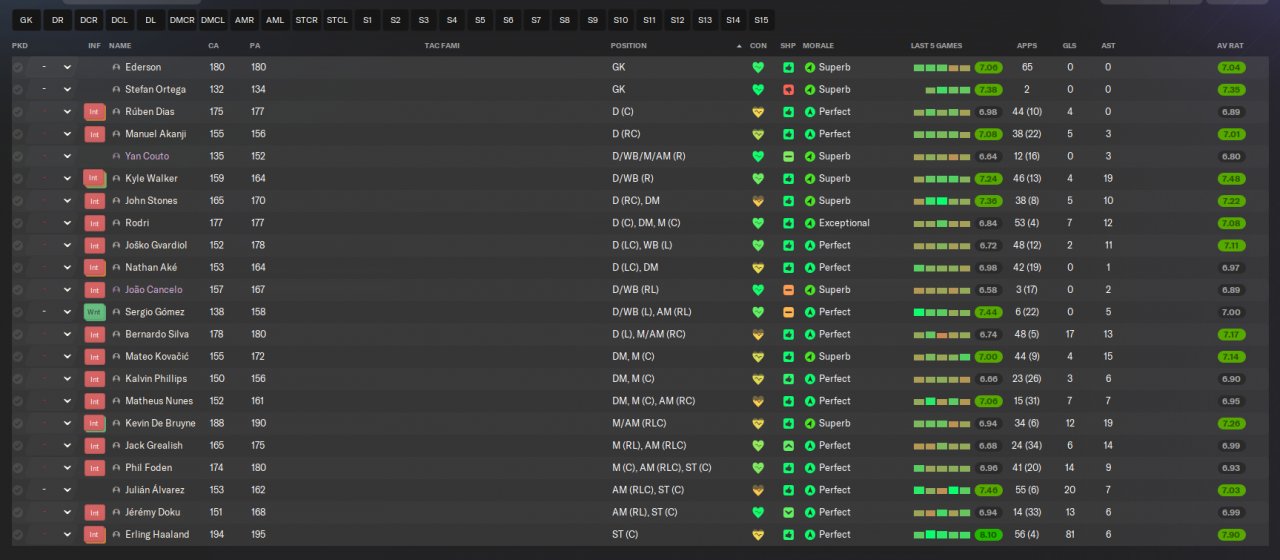Click Sergio Gómez's 7.44 last game rating

pyautogui.click(x=988, y=312)
